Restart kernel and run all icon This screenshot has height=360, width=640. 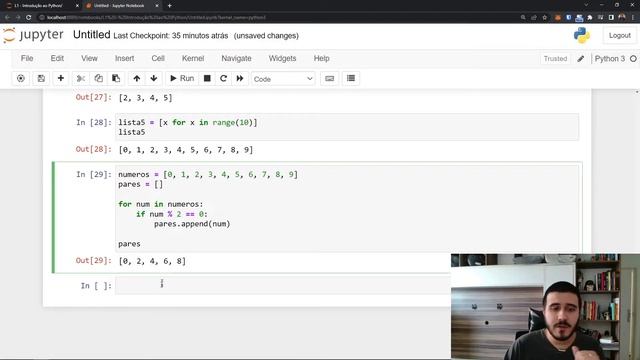tap(240, 78)
